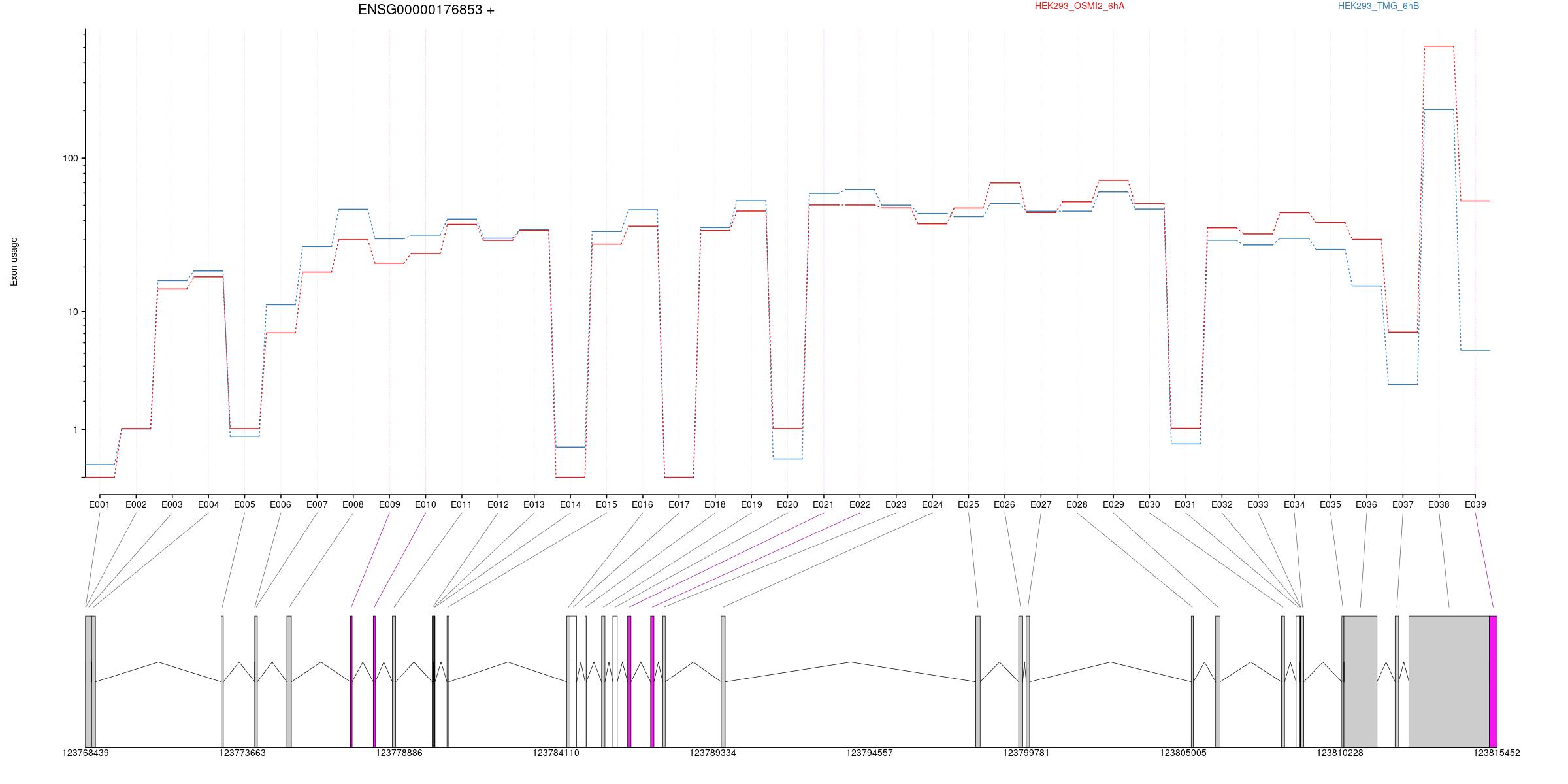Screen dimensions: 1568x784
Task: Click genomic coordinate 123810228
Action: tap(1340, 753)
